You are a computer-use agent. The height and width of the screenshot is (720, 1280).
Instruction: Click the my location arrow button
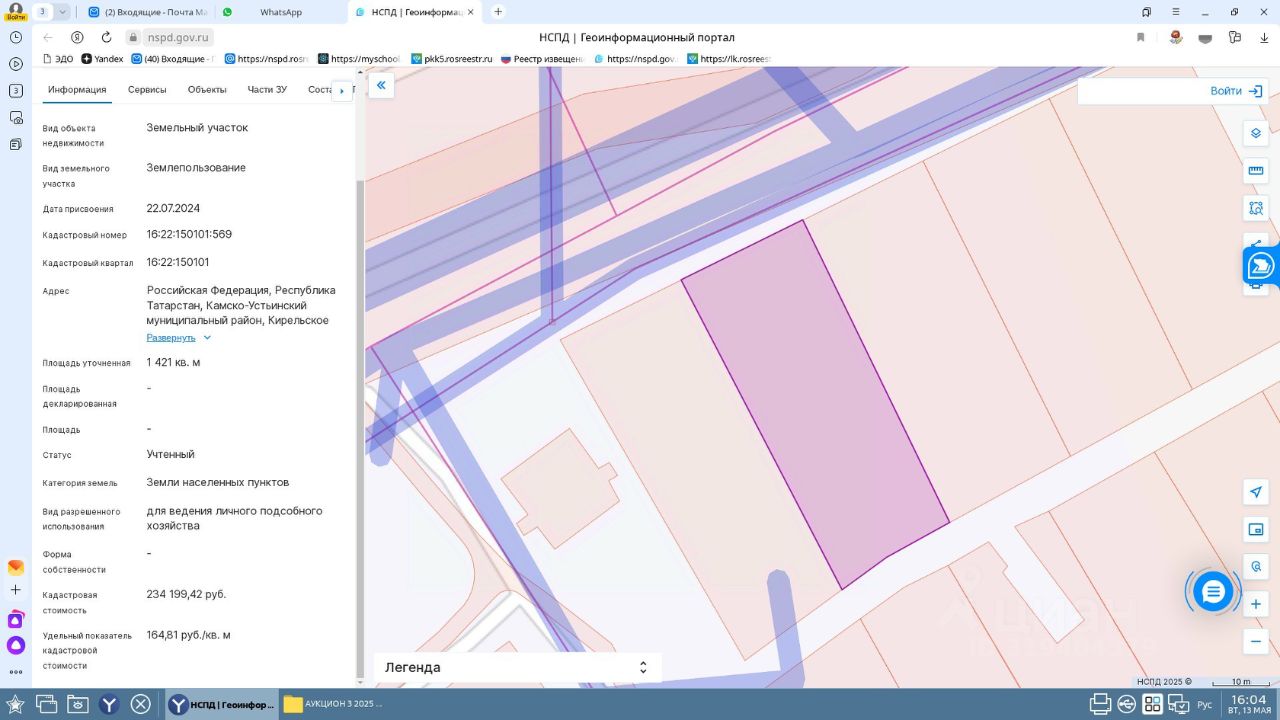[1256, 491]
